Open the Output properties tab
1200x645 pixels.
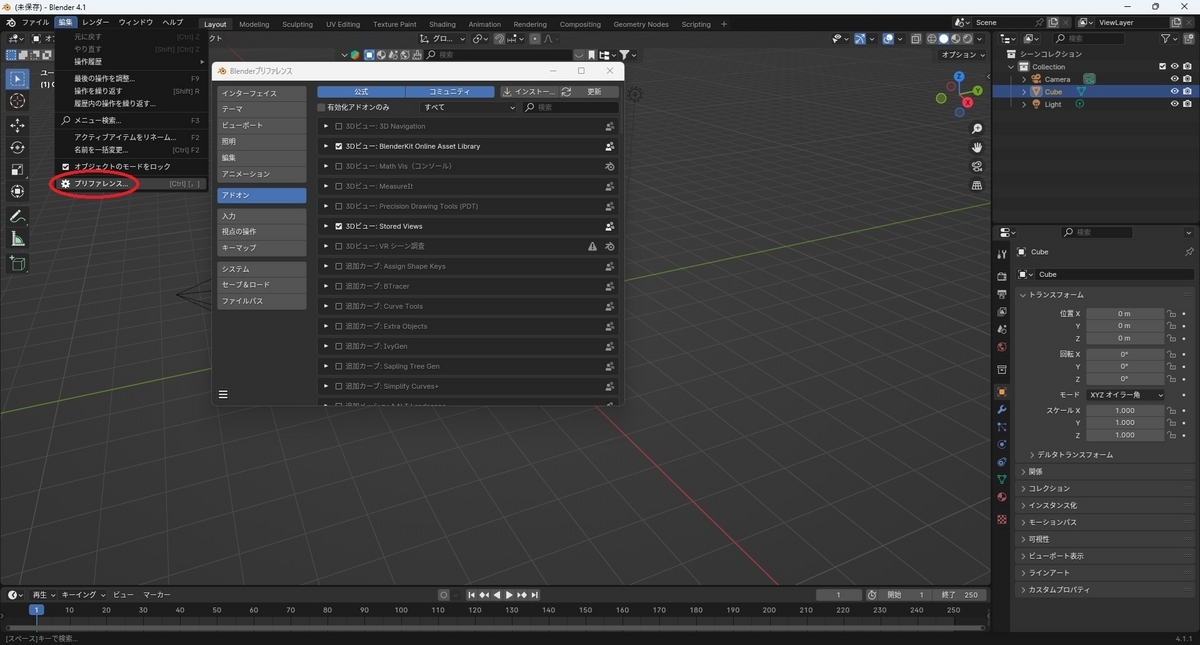pyautogui.click(x=1002, y=294)
